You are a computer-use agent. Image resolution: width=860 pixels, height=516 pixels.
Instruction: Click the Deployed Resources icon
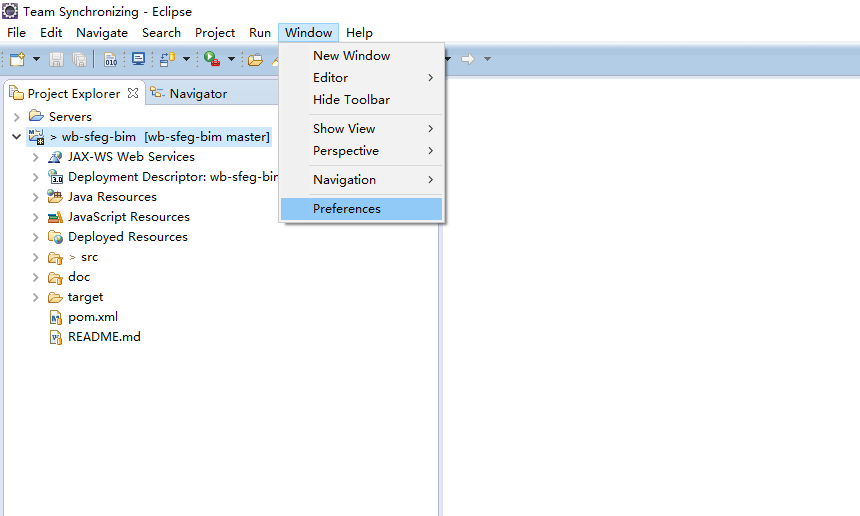coord(55,237)
